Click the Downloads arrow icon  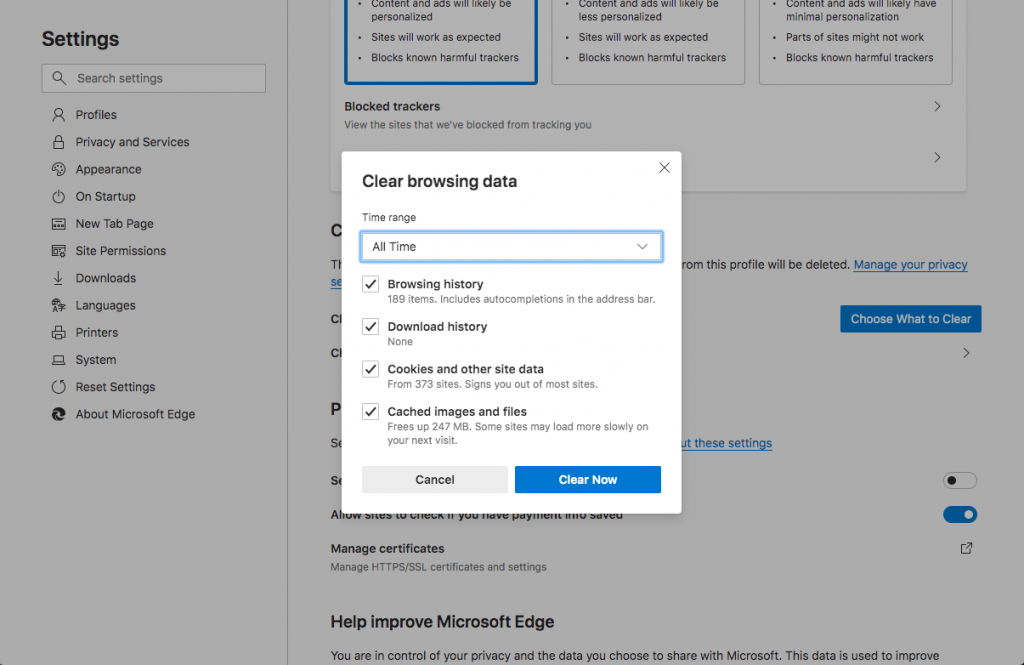click(x=58, y=278)
